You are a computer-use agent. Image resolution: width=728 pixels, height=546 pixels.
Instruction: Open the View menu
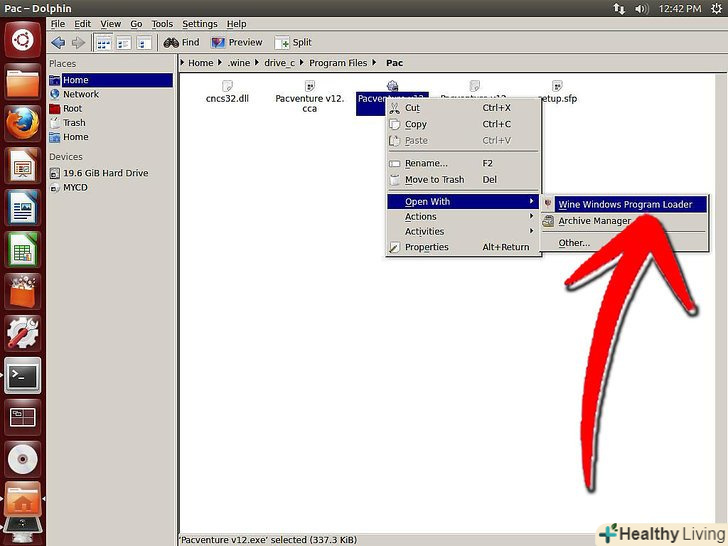click(x=110, y=24)
